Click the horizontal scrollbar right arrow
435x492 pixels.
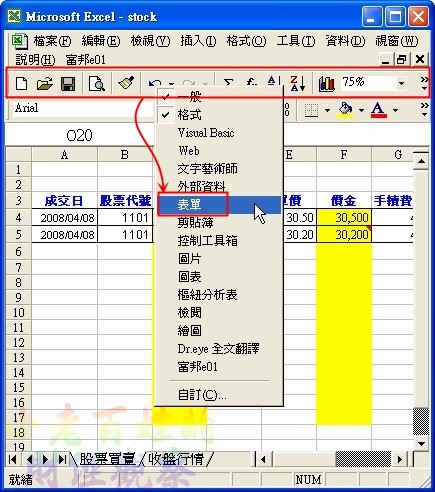pos(400,460)
